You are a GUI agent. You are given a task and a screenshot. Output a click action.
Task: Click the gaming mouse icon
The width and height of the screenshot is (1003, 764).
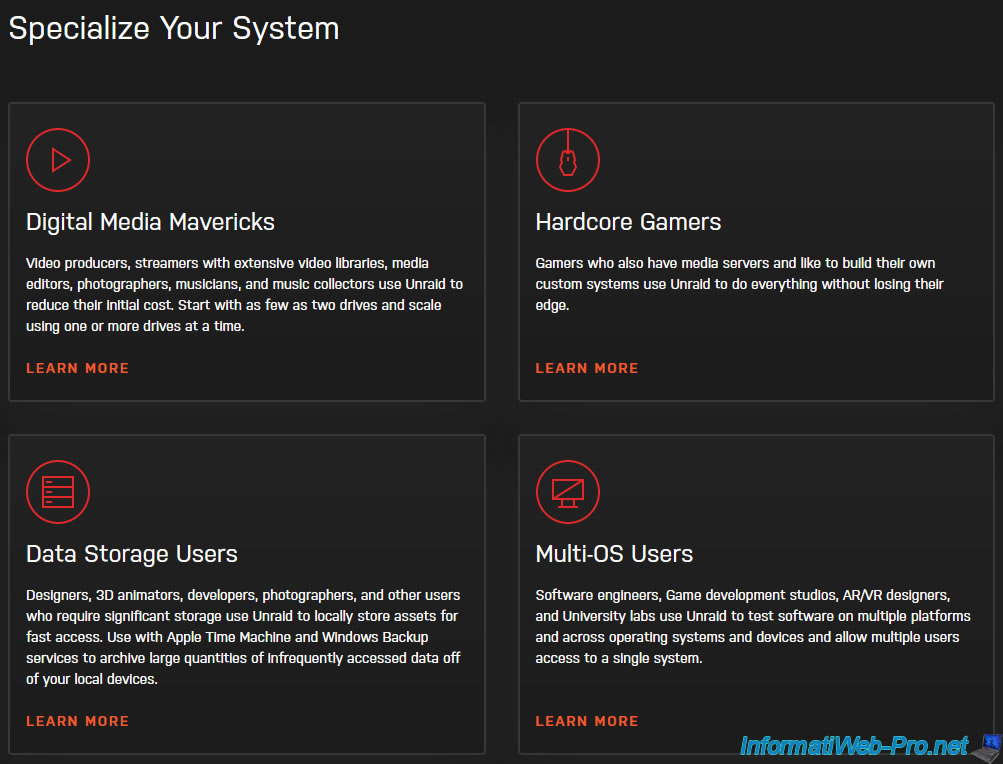pos(567,160)
